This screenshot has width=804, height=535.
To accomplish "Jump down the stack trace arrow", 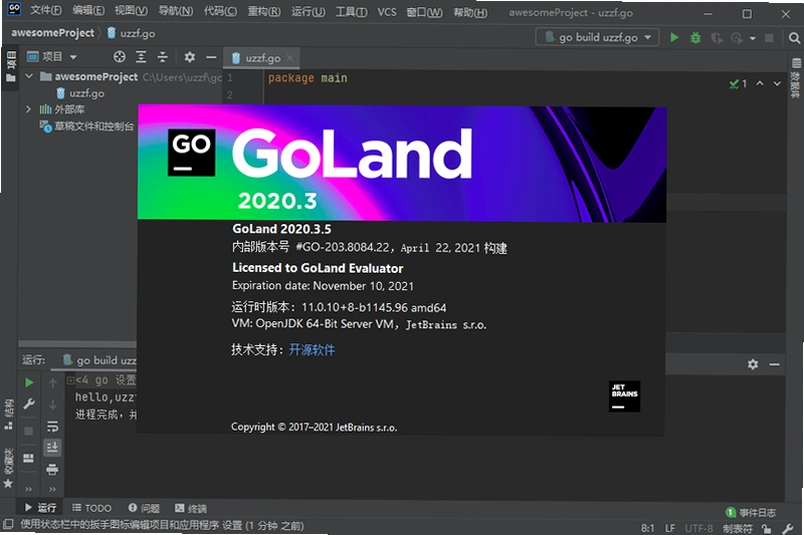I will pyautogui.click(x=52, y=404).
